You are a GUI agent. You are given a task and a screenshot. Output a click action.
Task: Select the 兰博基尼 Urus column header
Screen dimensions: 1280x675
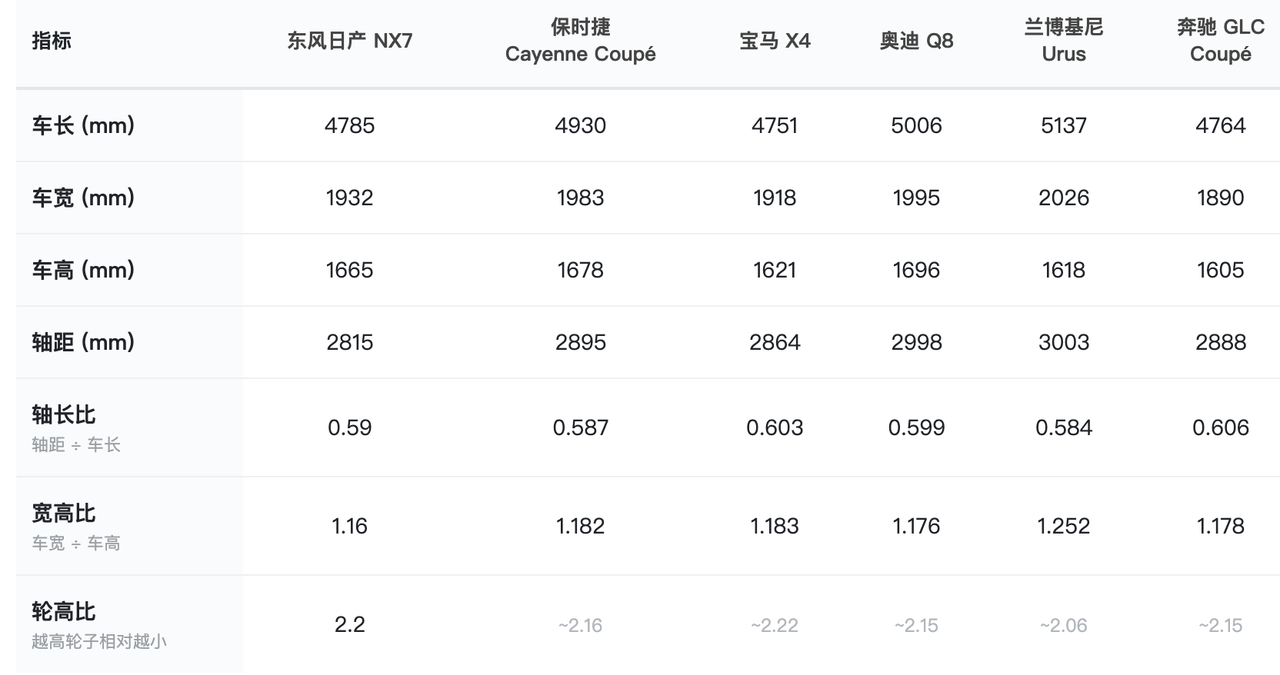point(1064,42)
